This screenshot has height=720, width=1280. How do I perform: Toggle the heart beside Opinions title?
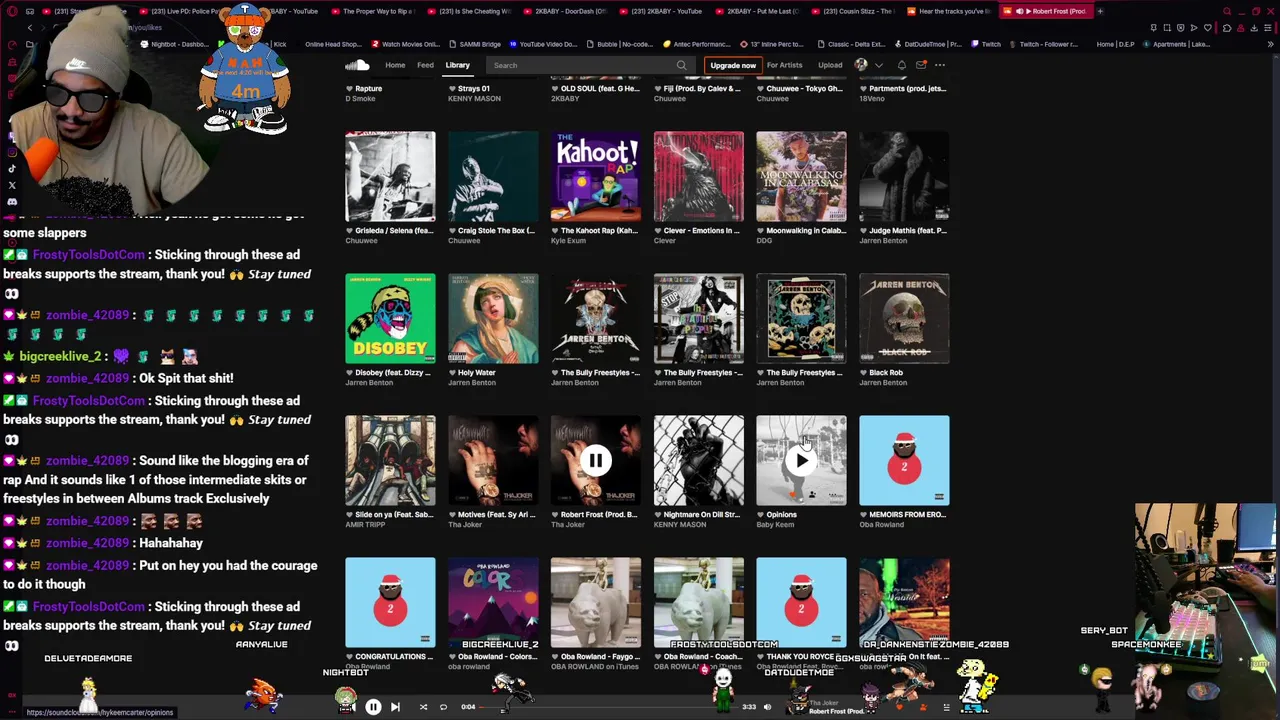[760, 515]
